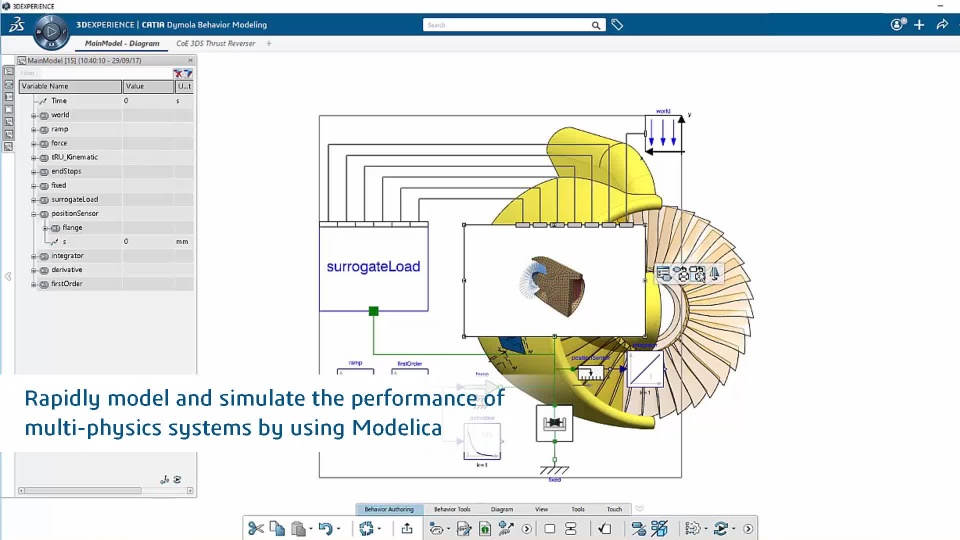Viewport: 960px width, 540px height.
Task: Open the Update icon dropdown arrow
Action: coord(379,528)
